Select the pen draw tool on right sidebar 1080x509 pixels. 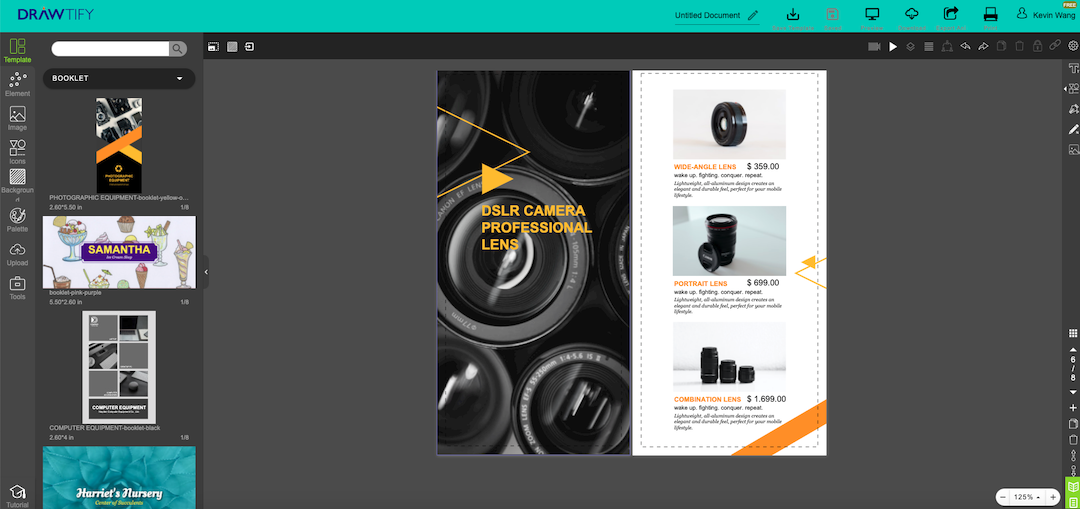1073,129
